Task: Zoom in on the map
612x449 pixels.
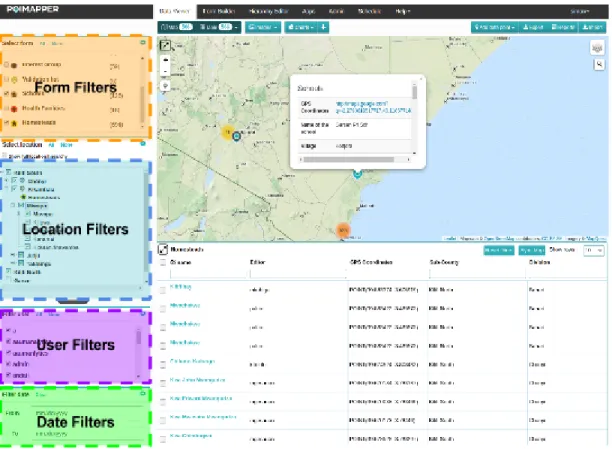Action: point(165,60)
